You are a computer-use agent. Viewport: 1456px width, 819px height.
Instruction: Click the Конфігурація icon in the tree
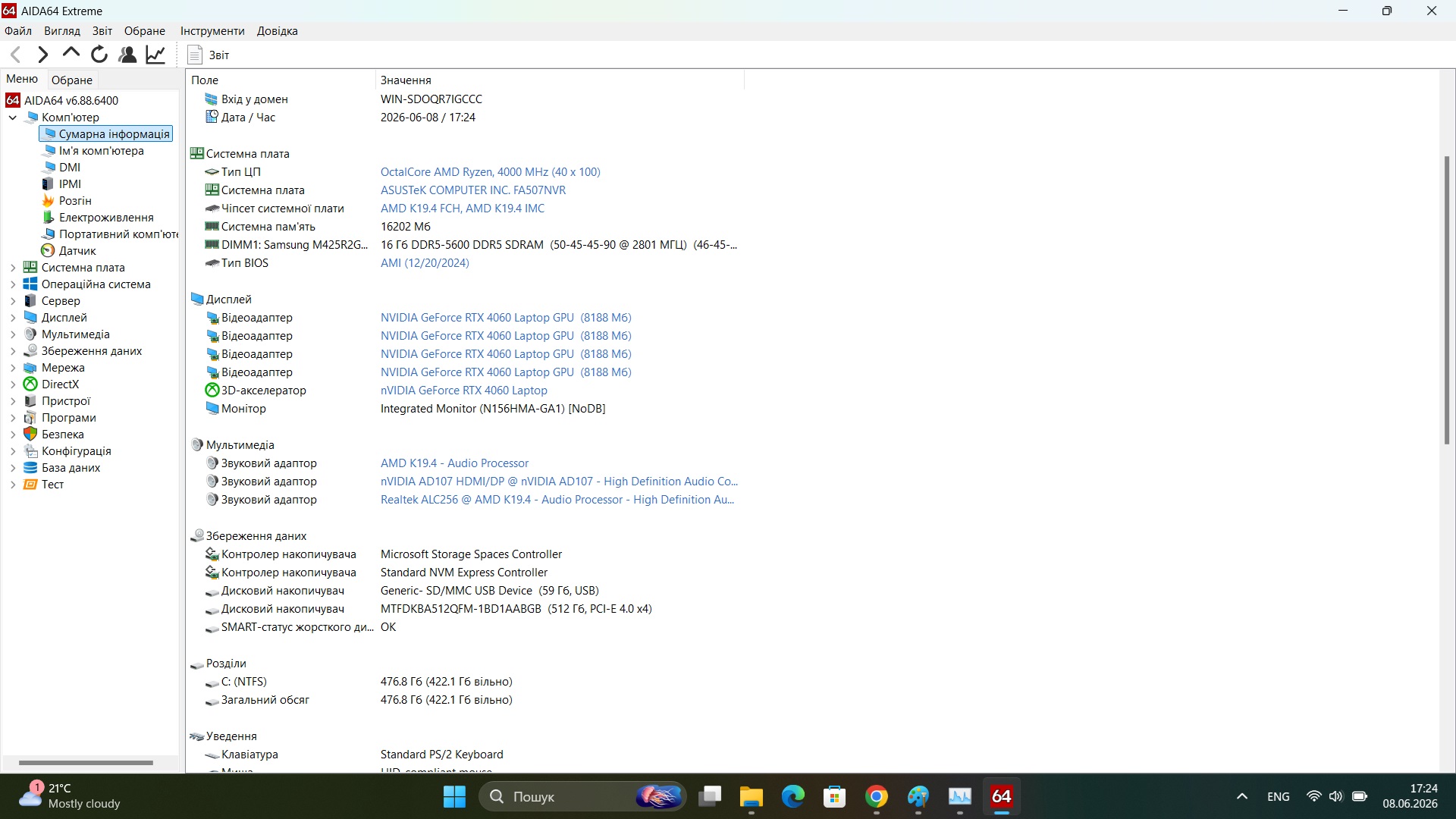click(30, 451)
